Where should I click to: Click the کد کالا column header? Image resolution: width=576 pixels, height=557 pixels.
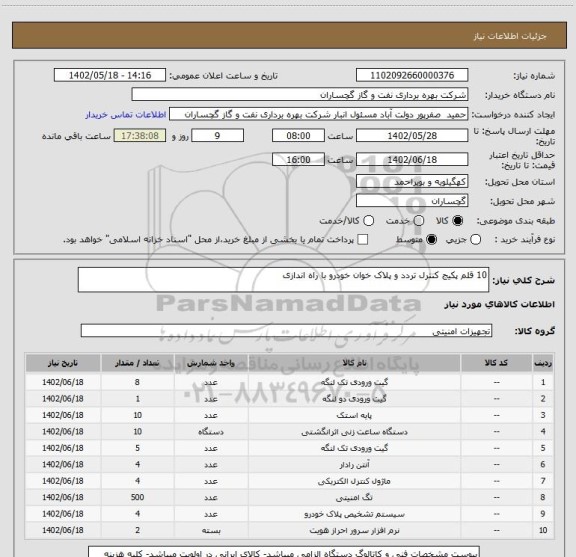click(496, 363)
